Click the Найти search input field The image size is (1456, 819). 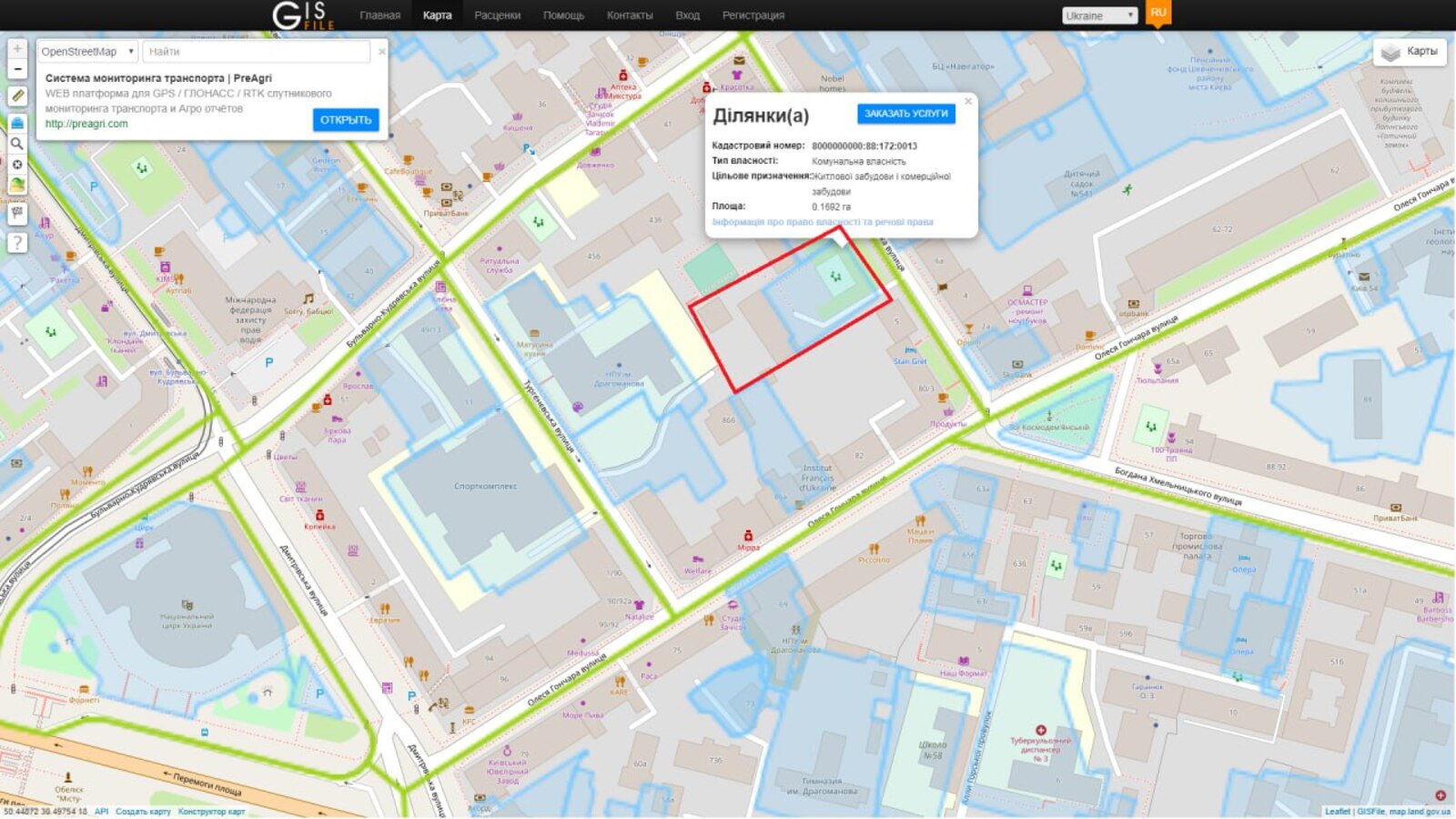tap(257, 52)
